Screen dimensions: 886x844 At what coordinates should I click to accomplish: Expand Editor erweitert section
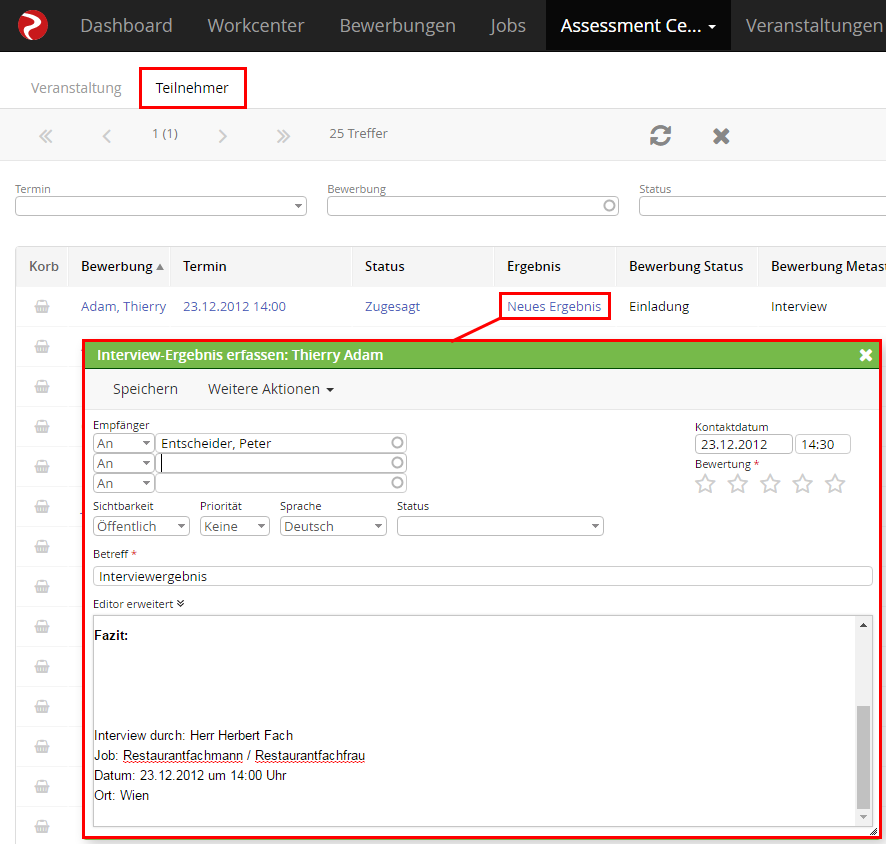pyautogui.click(x=138, y=604)
